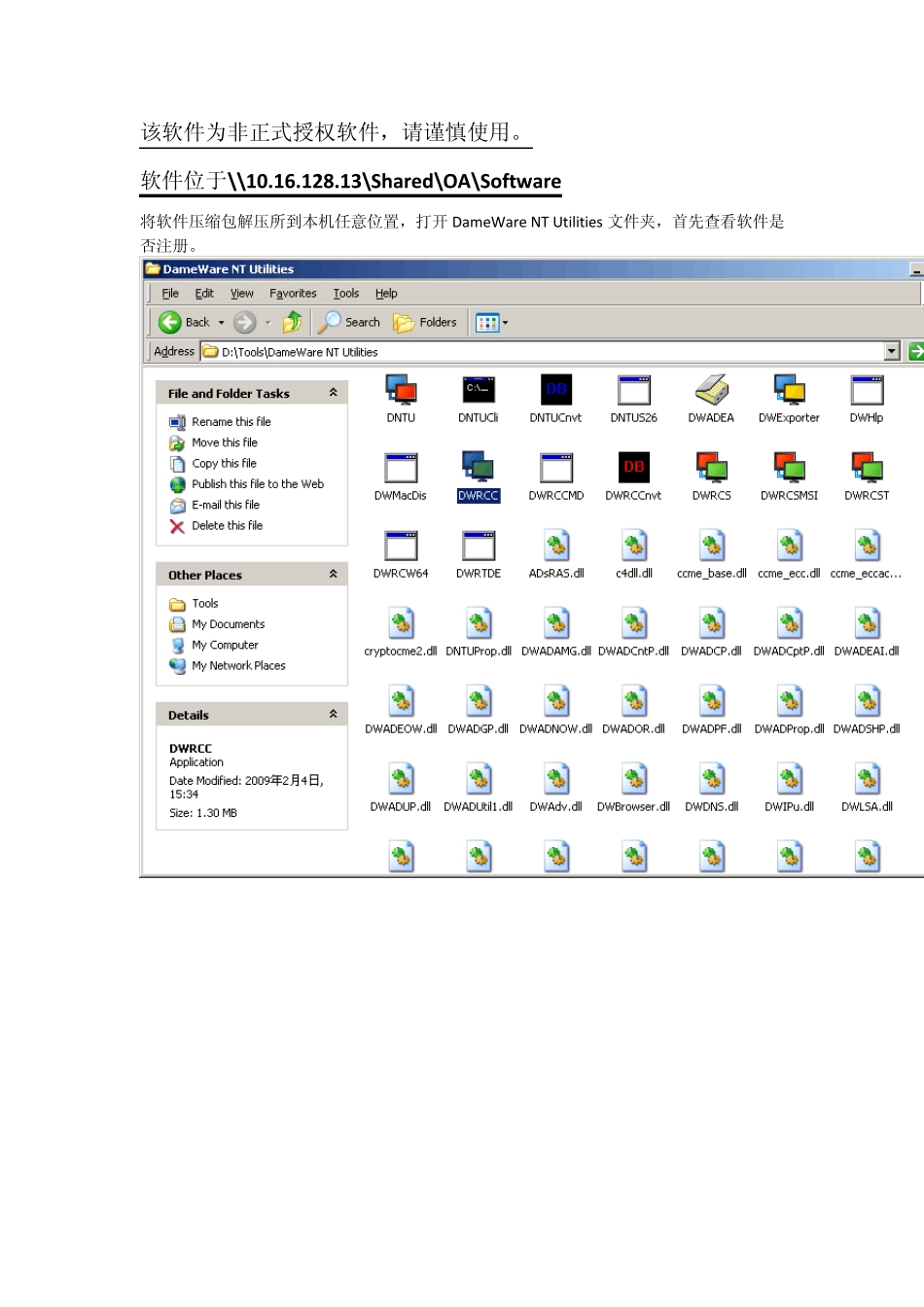Image resolution: width=924 pixels, height=1307 pixels.
Task: Click E-mail this file link
Action: pyautogui.click(x=226, y=506)
